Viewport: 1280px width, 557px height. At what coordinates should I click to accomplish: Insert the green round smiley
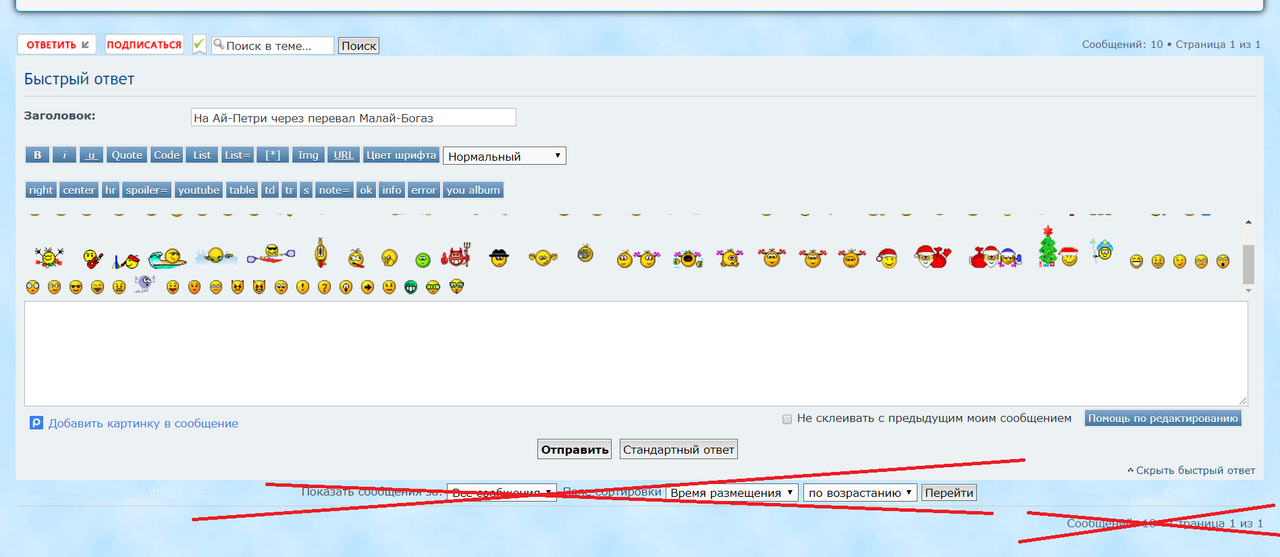coord(423,260)
